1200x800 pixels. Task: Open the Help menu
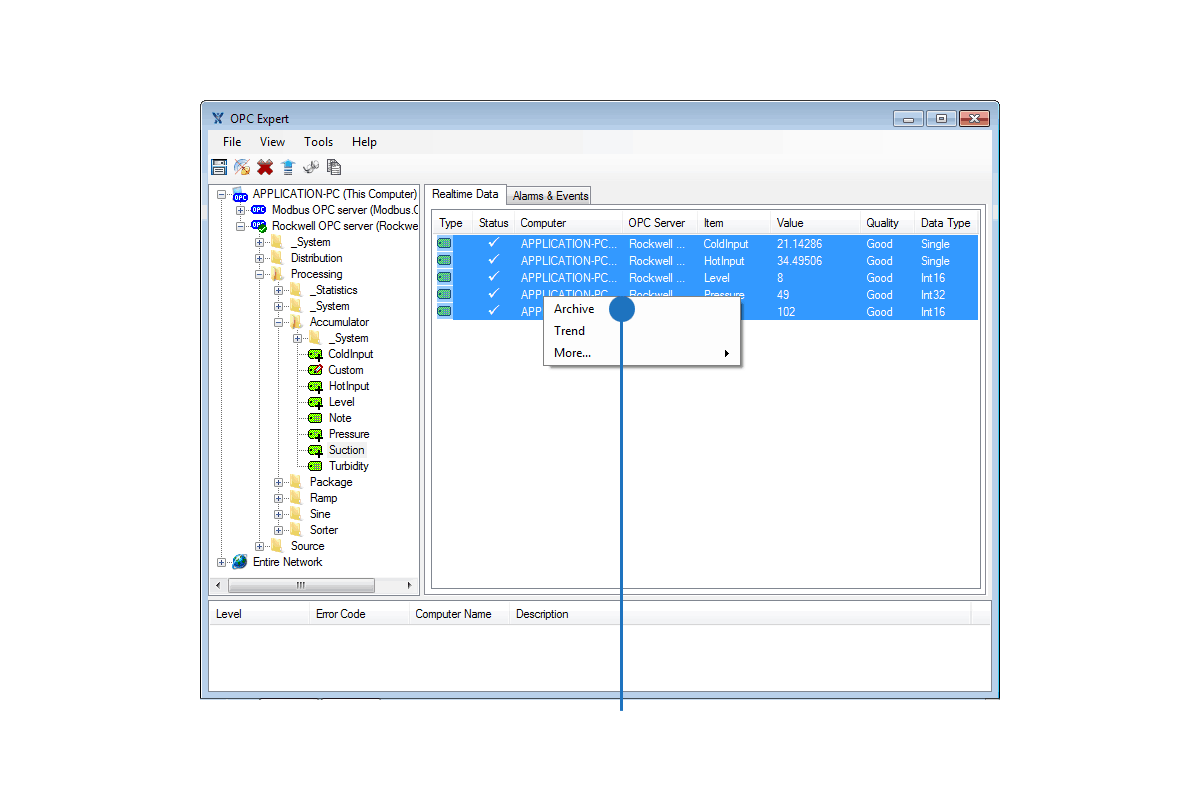pos(364,142)
